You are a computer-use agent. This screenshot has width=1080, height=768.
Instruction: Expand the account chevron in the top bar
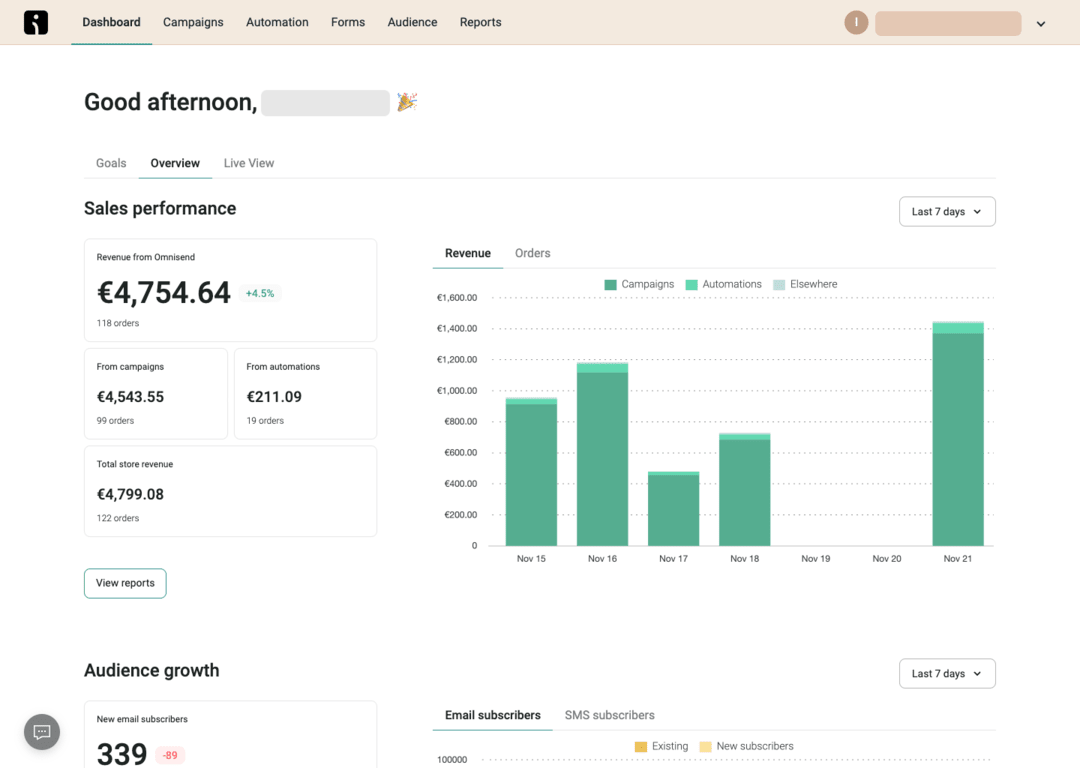click(1040, 22)
